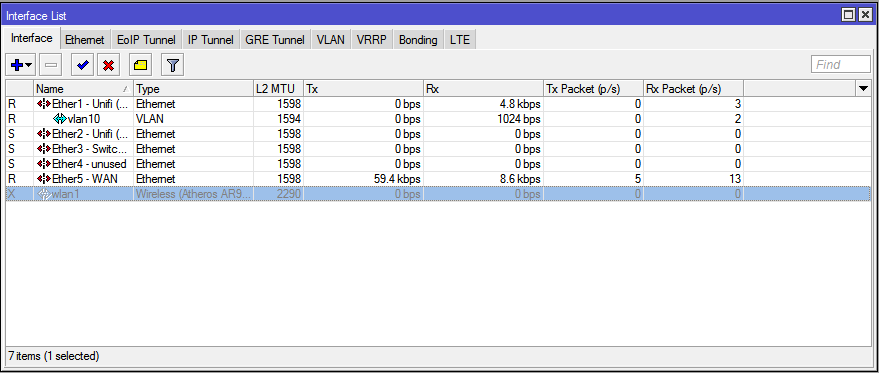
Task: Select the vlan10 name text
Action: (x=84, y=119)
